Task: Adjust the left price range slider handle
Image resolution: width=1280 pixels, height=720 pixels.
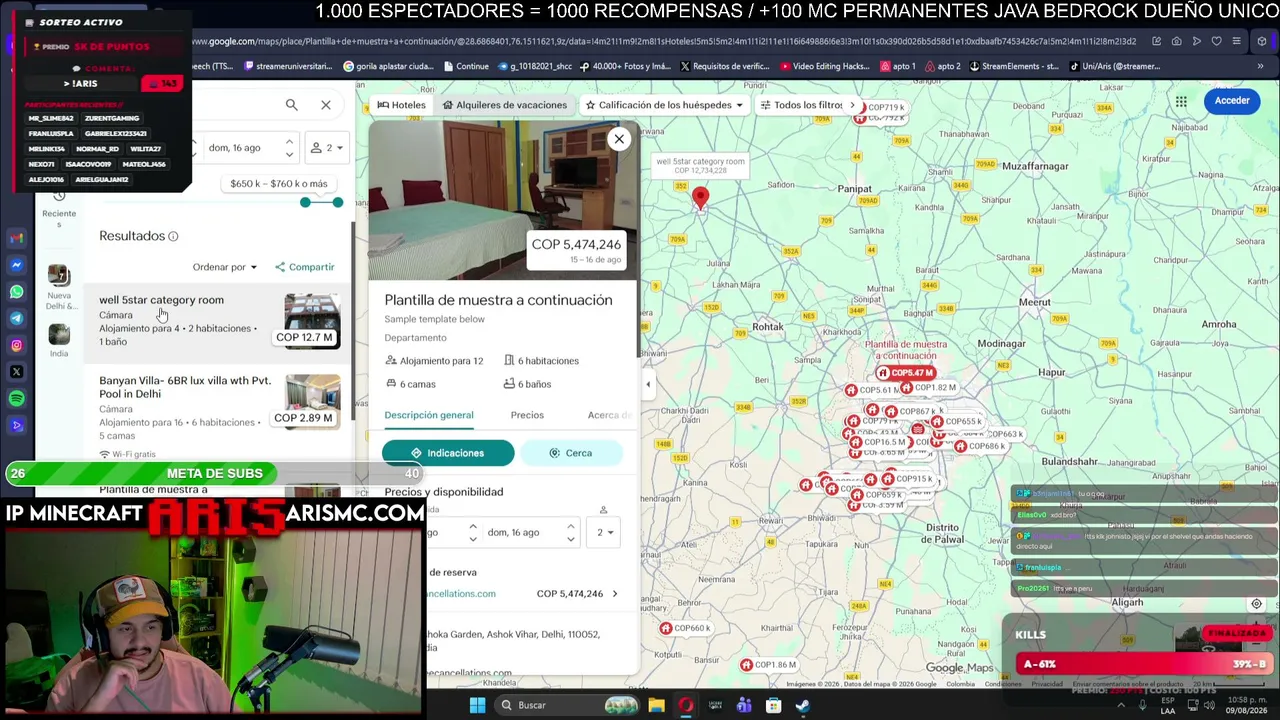Action: [x=305, y=203]
